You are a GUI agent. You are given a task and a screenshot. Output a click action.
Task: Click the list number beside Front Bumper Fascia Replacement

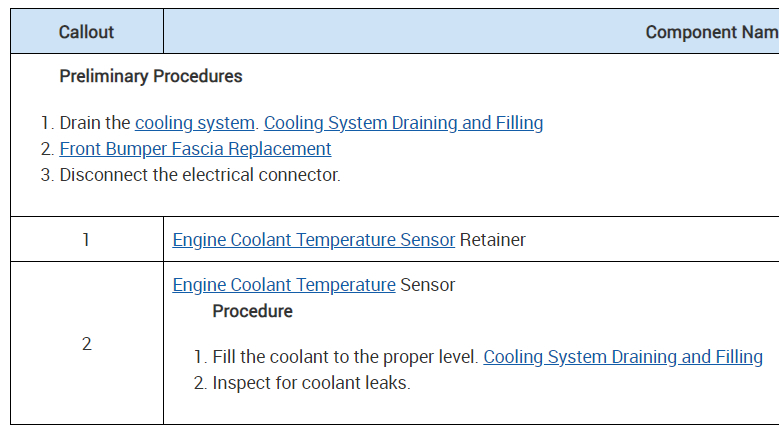[x=46, y=149]
